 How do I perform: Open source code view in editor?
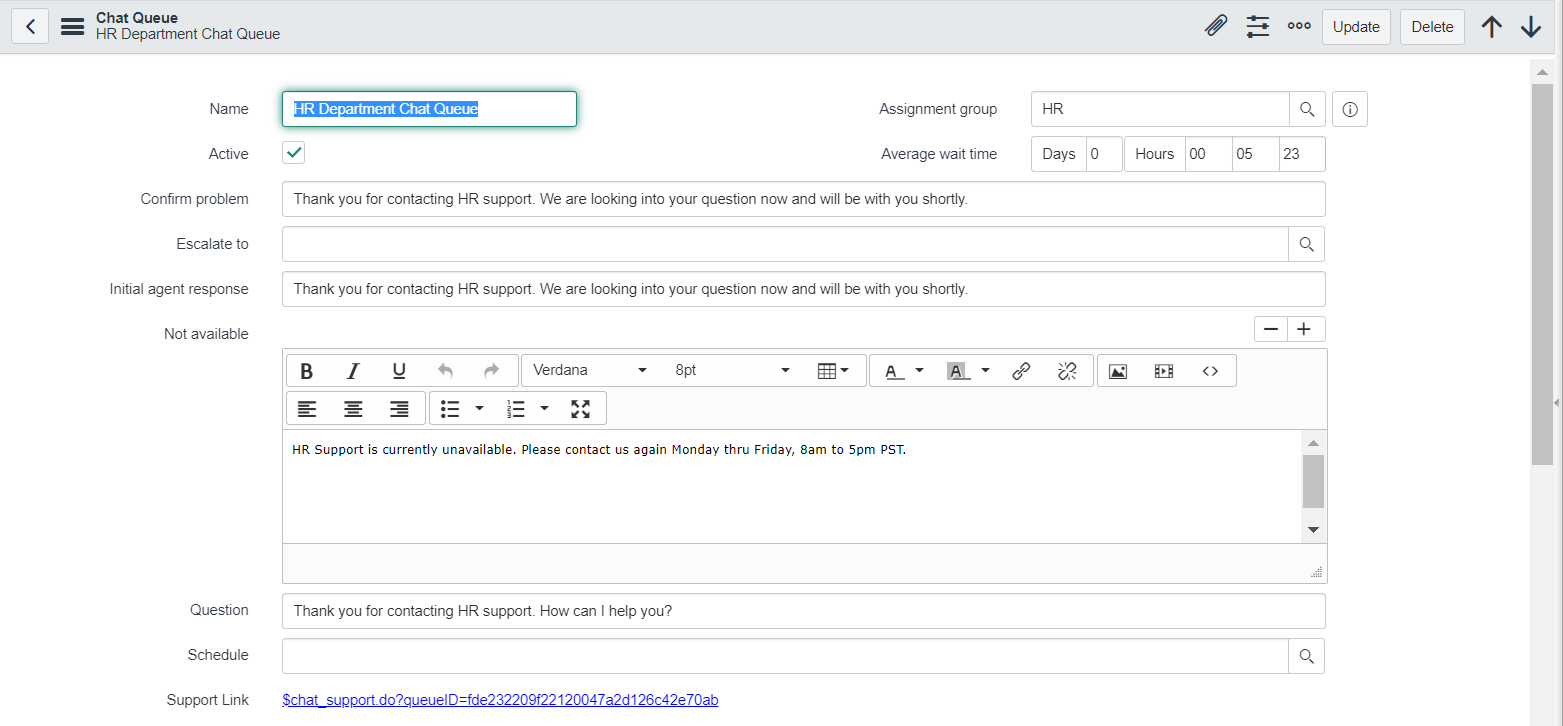coord(1210,371)
